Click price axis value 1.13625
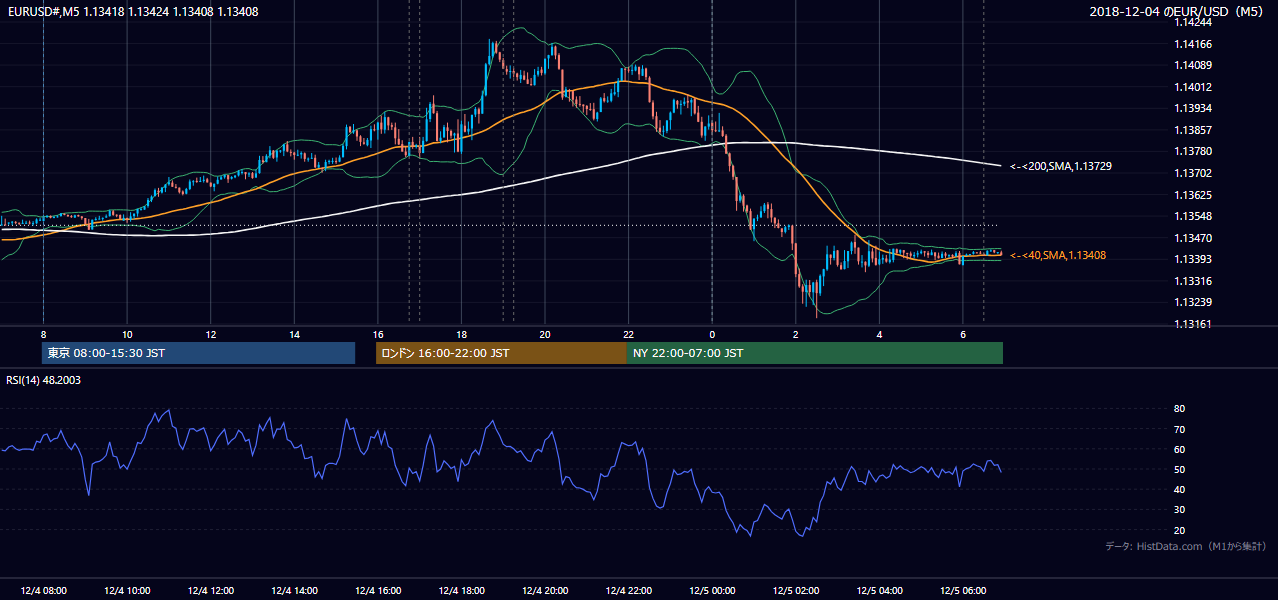 tap(1192, 195)
